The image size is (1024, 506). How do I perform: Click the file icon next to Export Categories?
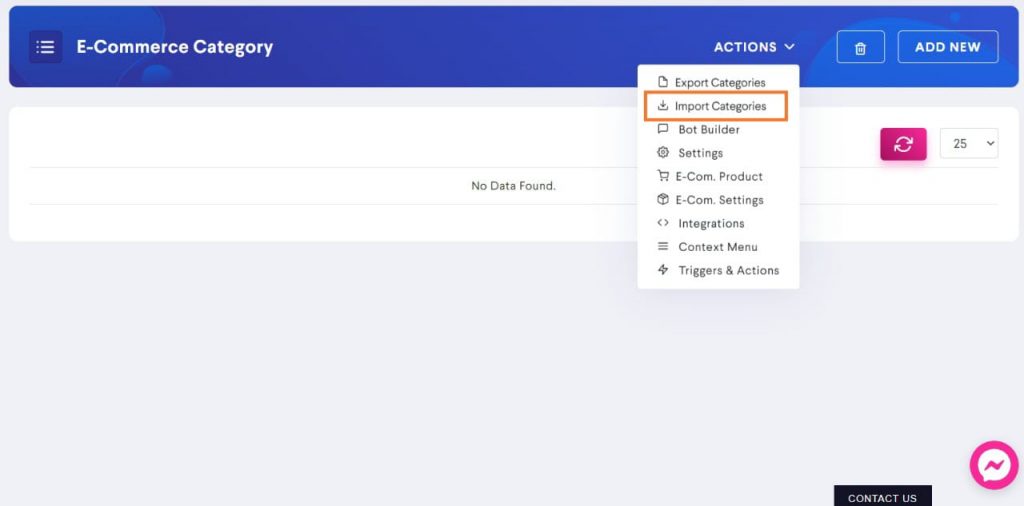click(663, 82)
